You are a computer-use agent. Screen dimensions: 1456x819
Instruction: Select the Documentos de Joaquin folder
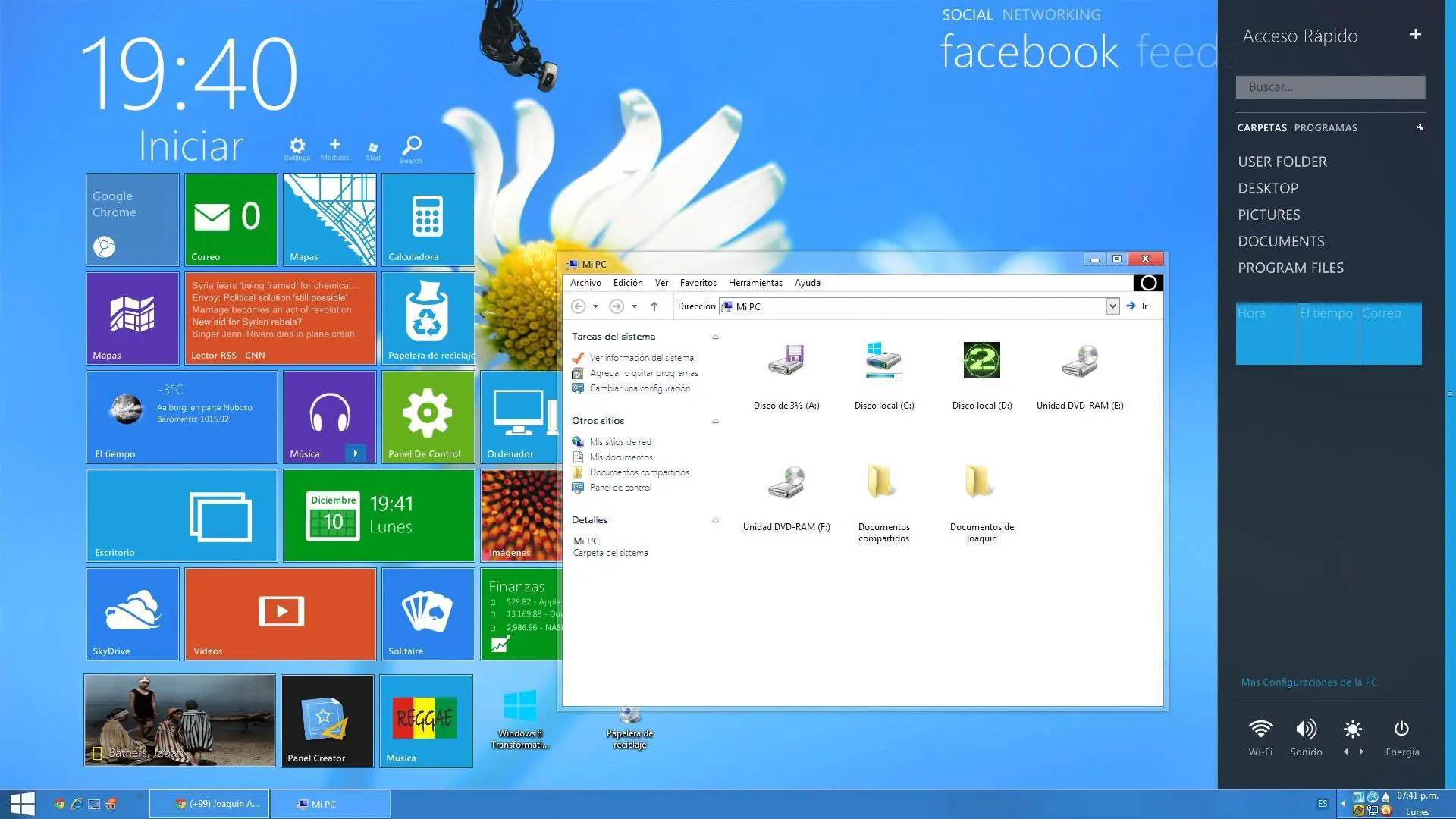[x=982, y=504]
